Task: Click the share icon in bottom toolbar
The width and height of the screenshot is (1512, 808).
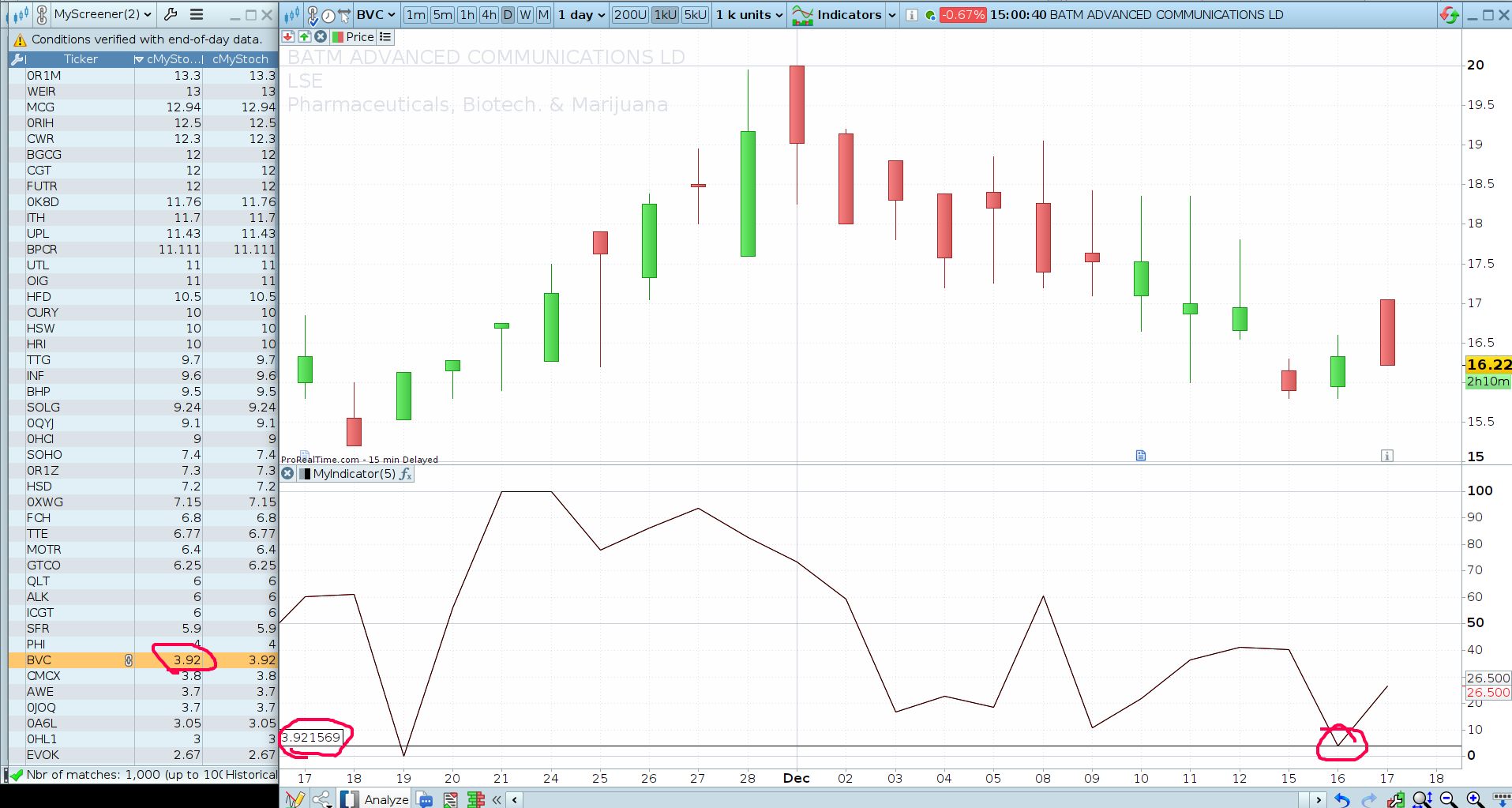Action: point(321,799)
